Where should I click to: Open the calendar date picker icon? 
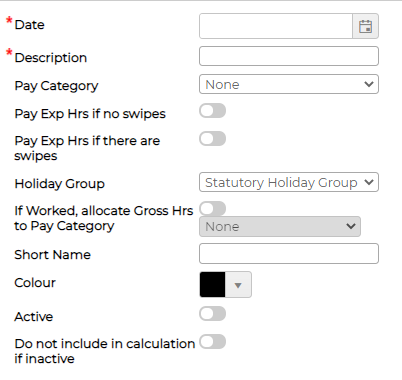365,26
